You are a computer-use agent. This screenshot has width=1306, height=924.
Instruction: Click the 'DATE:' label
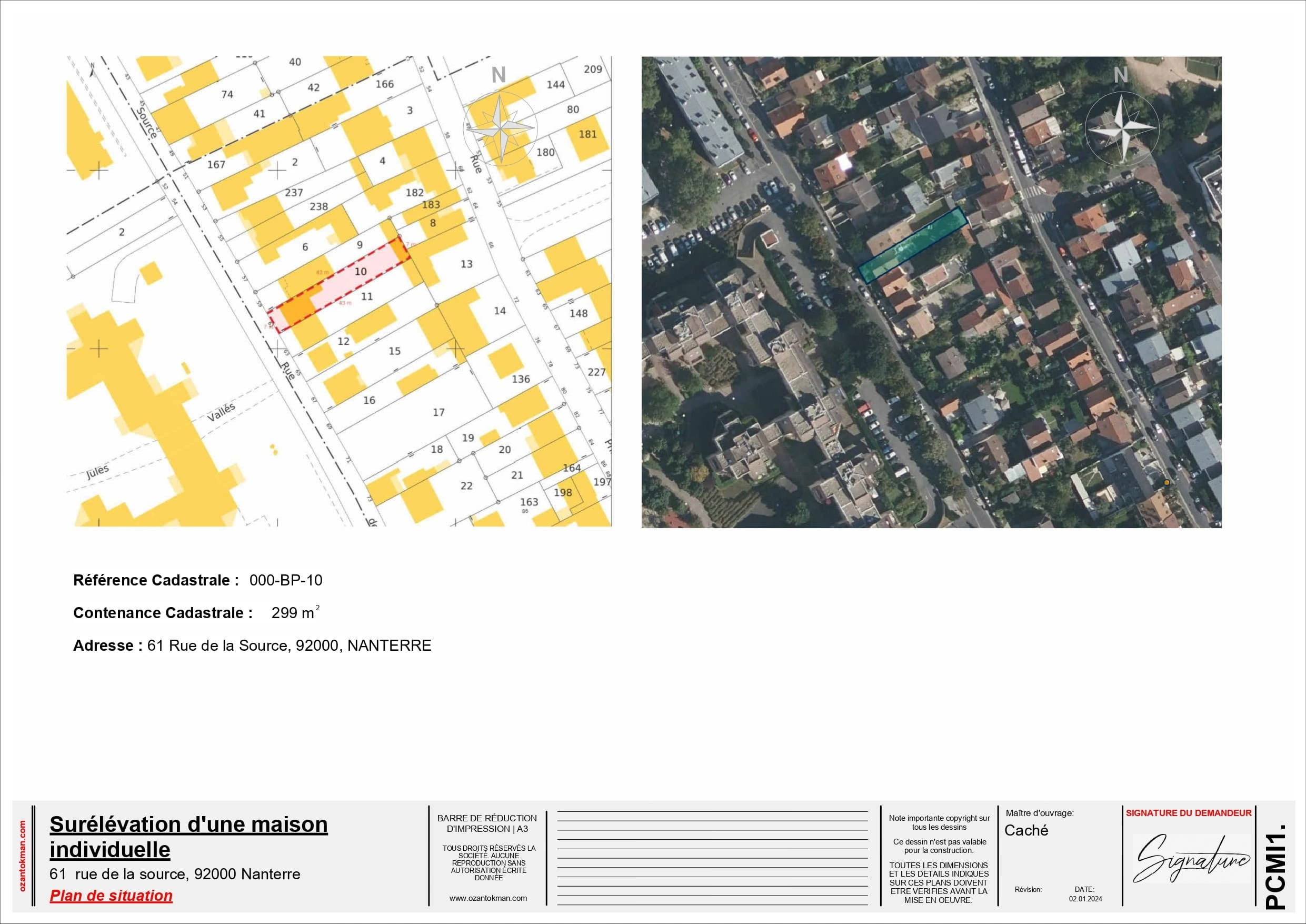1084,889
